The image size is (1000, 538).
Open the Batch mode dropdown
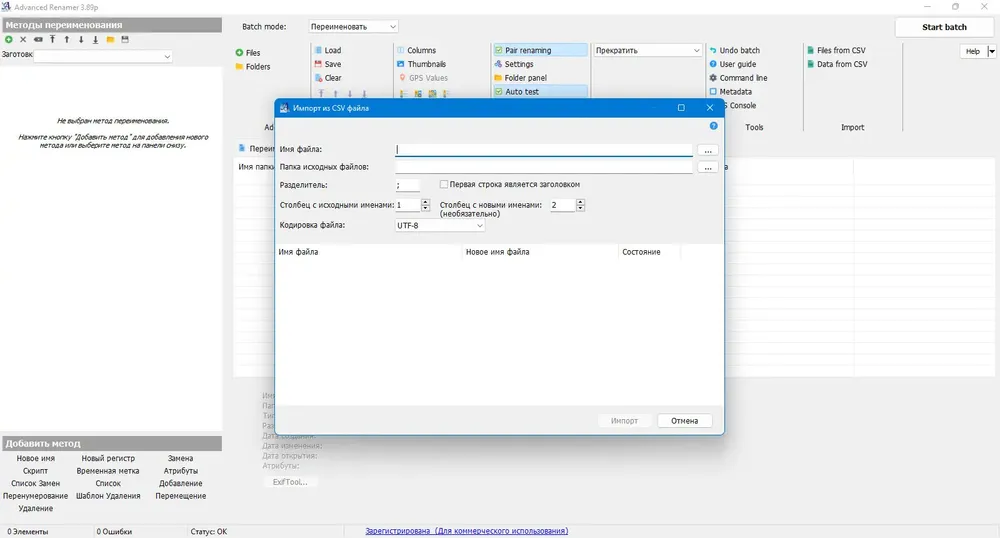(x=353, y=27)
